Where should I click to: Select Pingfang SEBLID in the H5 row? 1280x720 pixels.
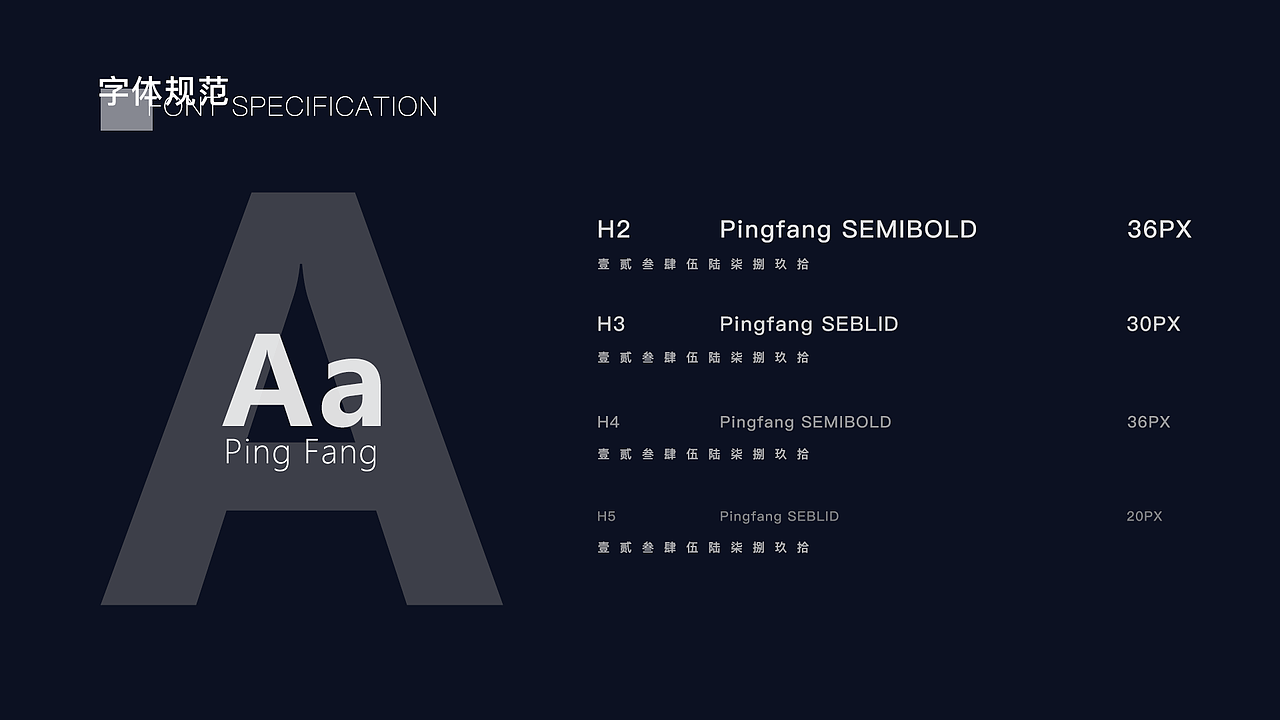[x=779, y=516]
